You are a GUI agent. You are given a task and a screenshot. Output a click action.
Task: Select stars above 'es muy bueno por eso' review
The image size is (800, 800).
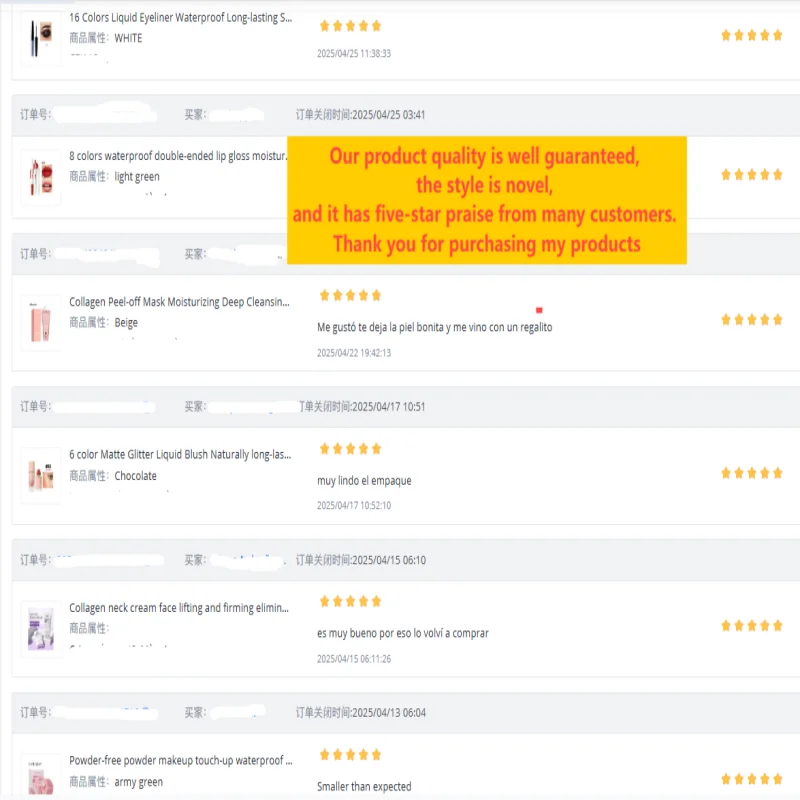coord(350,602)
